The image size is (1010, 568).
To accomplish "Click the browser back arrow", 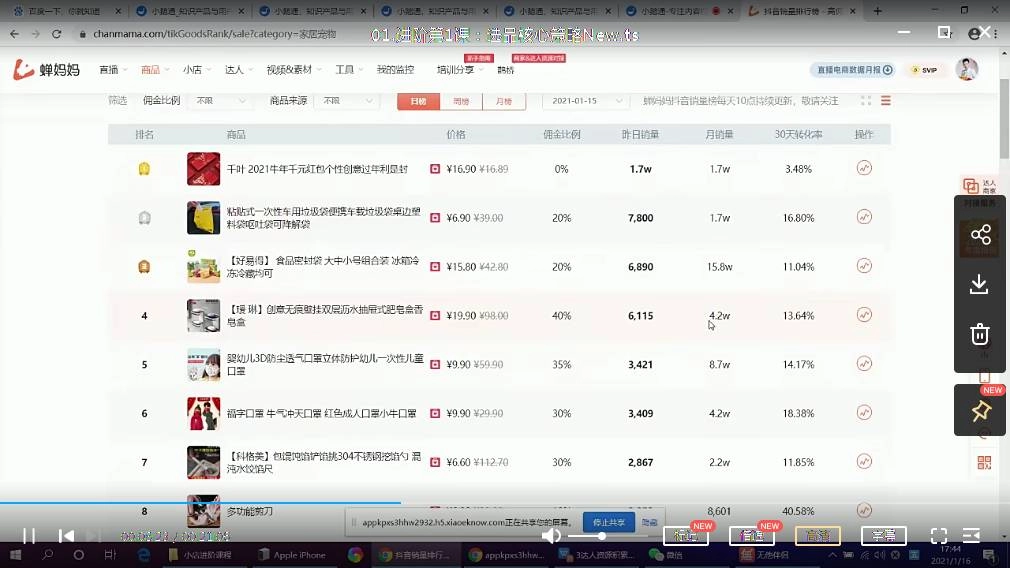I will coord(14,33).
